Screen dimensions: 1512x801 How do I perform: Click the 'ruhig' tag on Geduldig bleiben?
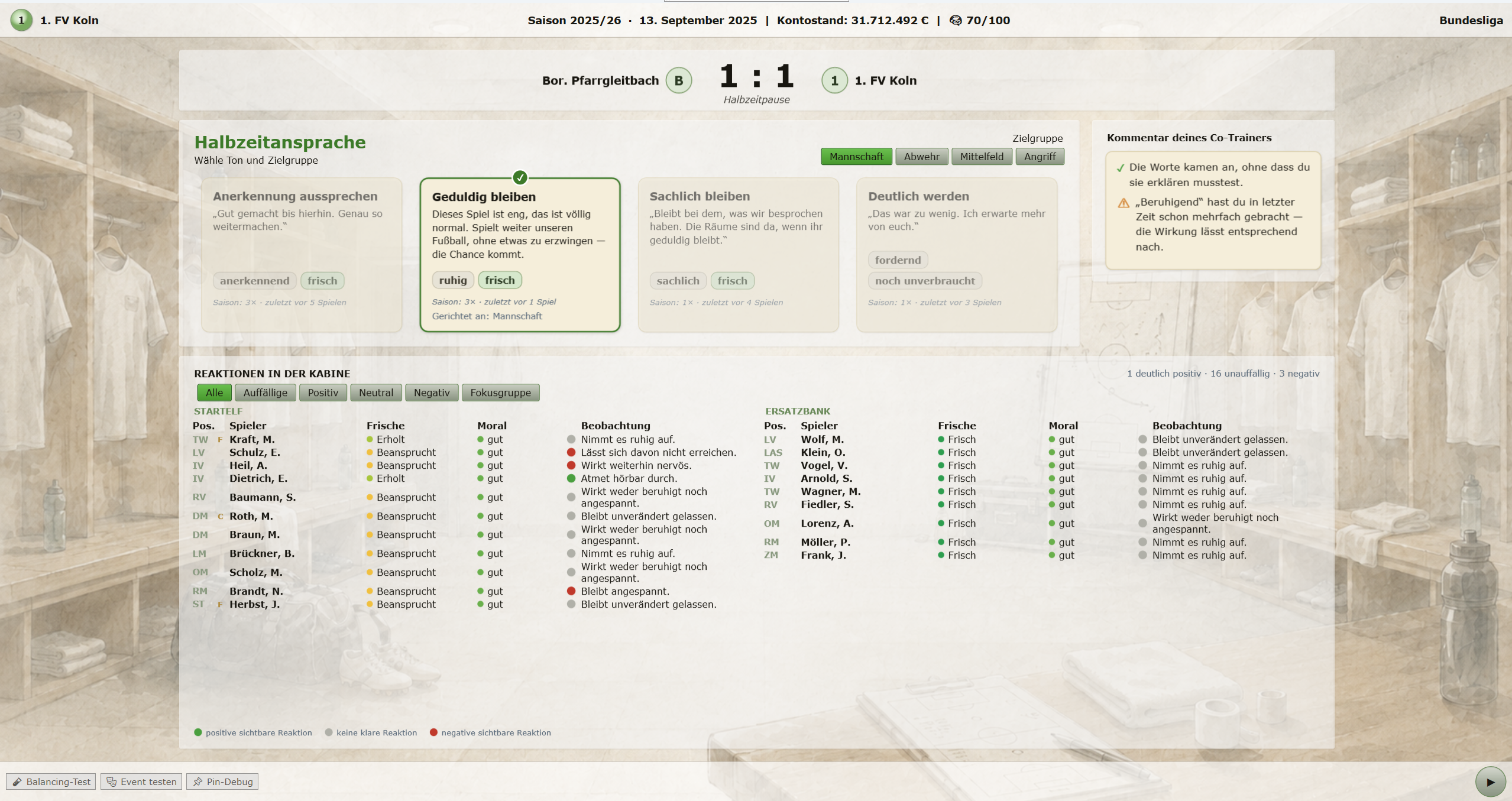[453, 280]
